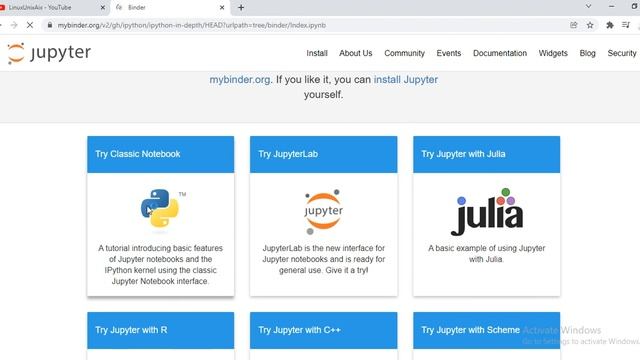
Task: Click the Try Jupyter with R header
Action: (160, 330)
